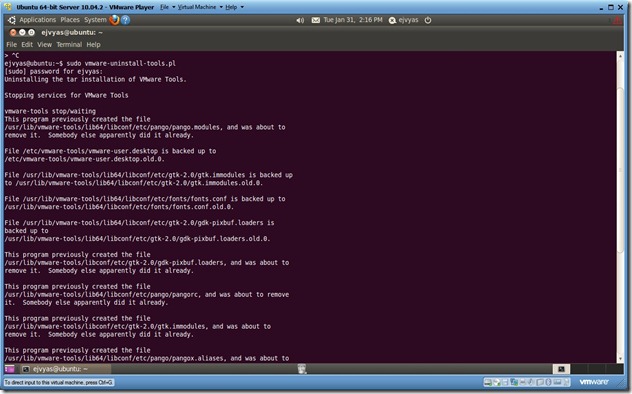Minimize the ejvyas@ubuntu terminal window
The width and height of the screenshot is (632, 394).
click(22, 32)
